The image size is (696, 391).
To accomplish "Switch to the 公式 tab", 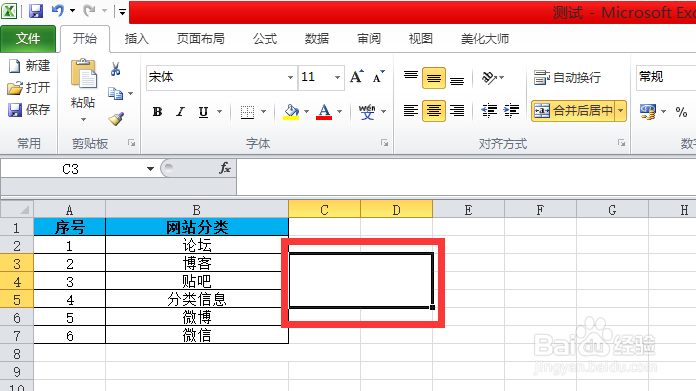I will [265, 39].
